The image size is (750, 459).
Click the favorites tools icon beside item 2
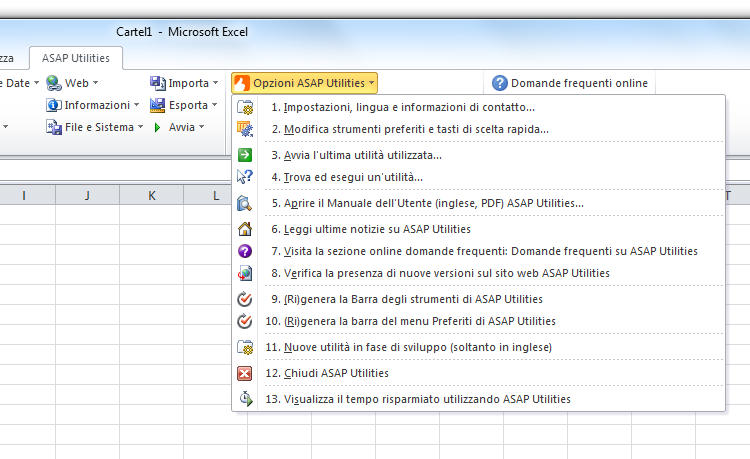coord(245,129)
